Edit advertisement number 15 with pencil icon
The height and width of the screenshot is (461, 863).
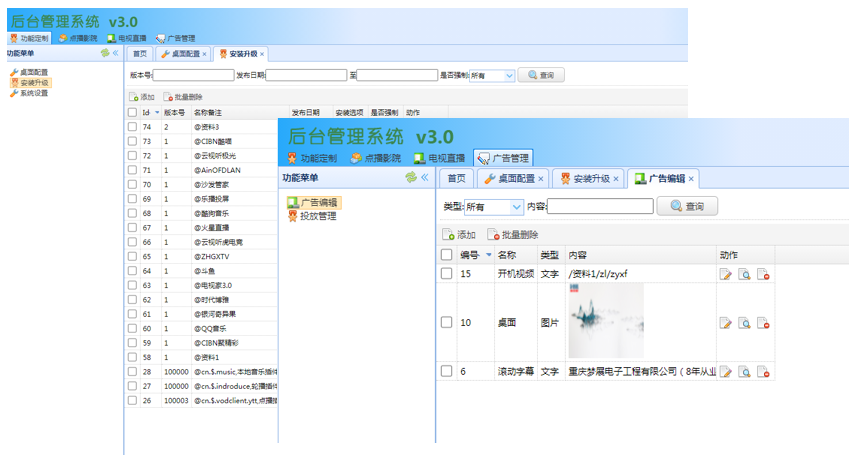coord(726,274)
